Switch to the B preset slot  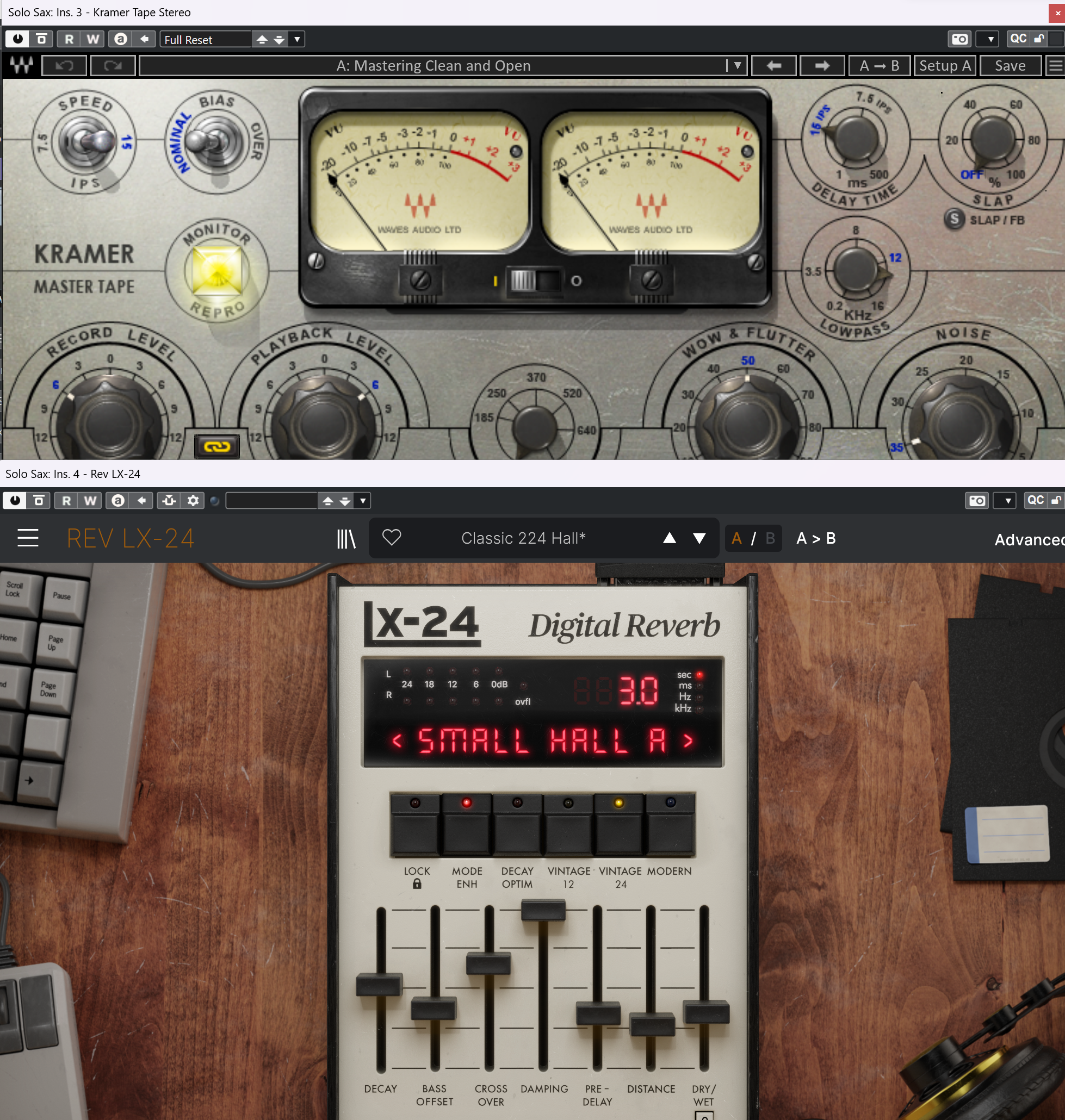coord(770,538)
